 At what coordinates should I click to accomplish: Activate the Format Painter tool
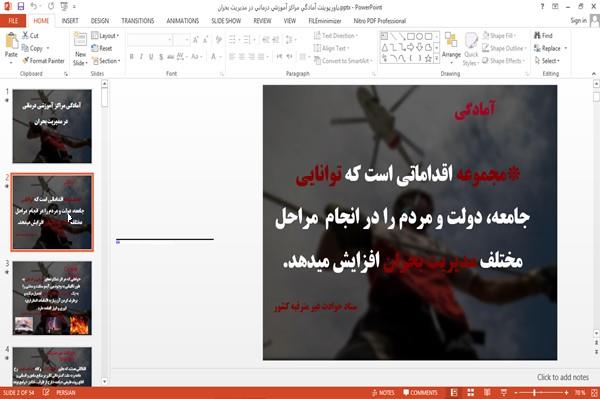tap(43, 61)
